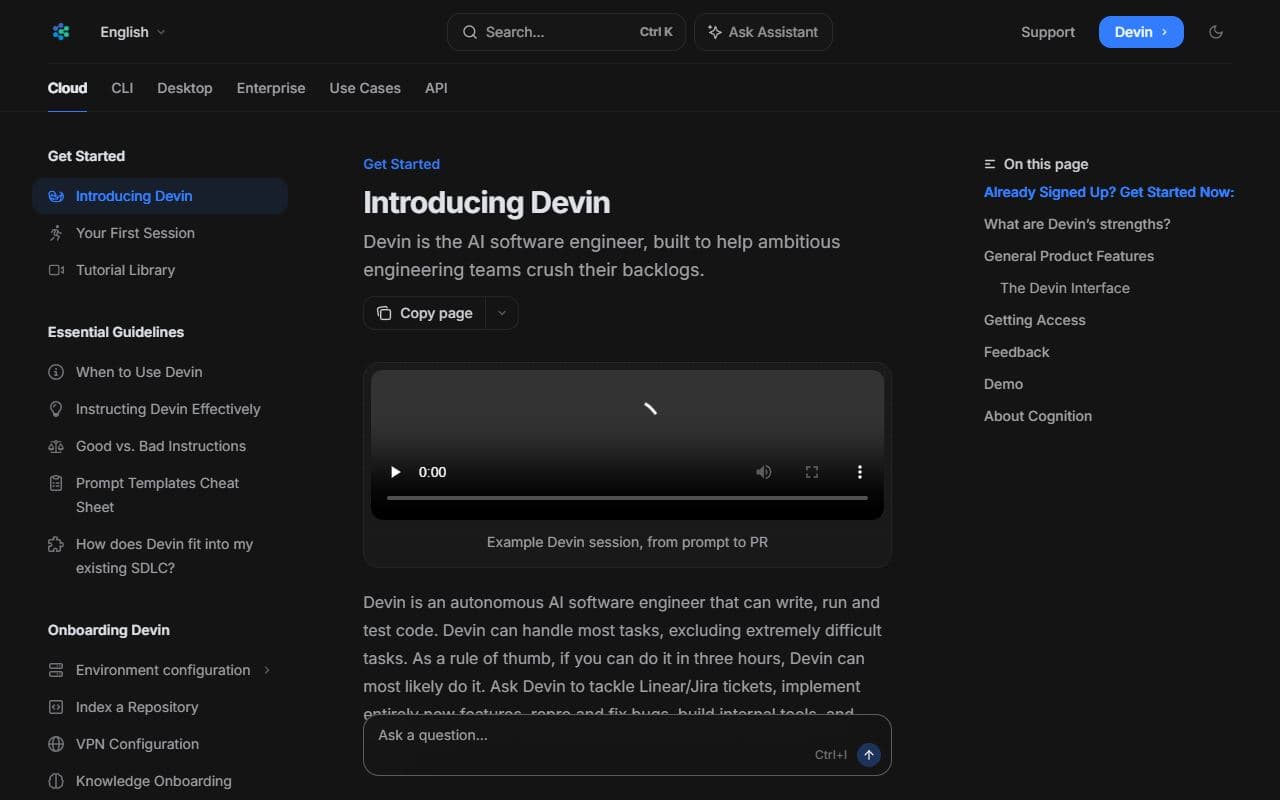Click the Index a Repository icon
The width and height of the screenshot is (1280, 800).
click(x=56, y=707)
